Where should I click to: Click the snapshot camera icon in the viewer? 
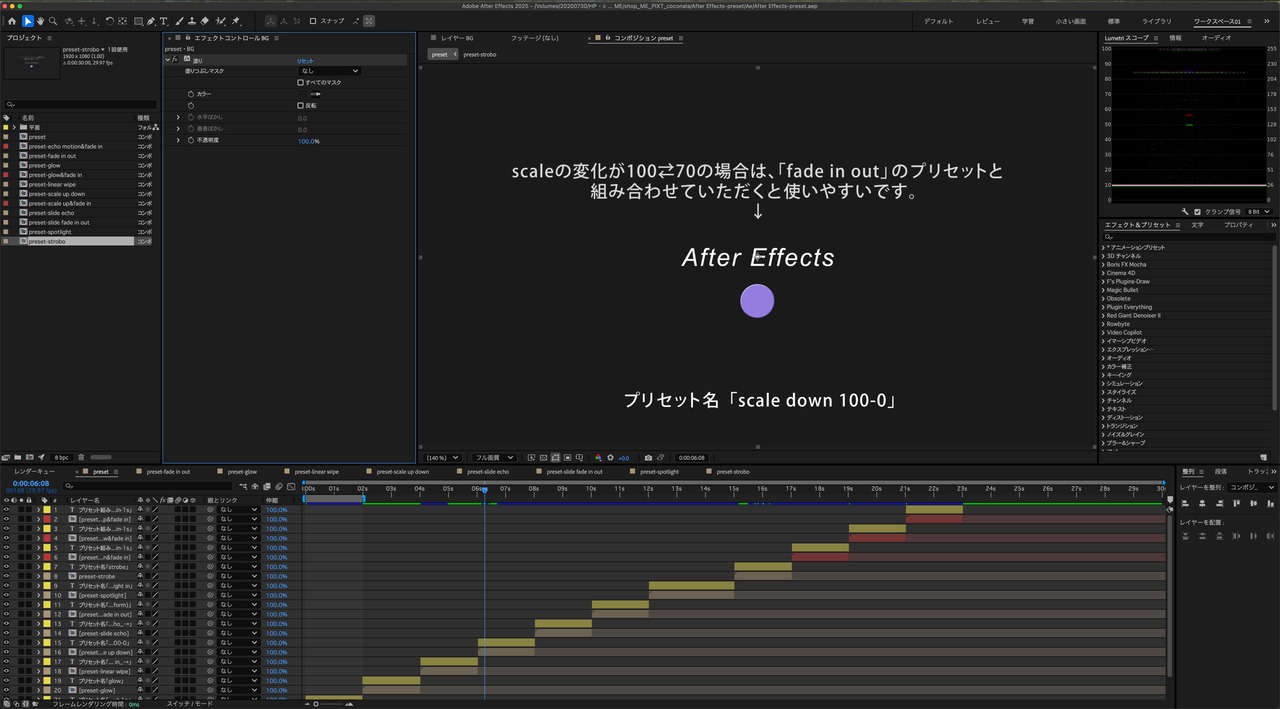[649, 458]
